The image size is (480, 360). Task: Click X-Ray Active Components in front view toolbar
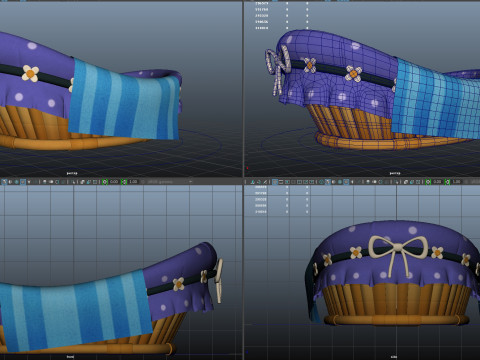tap(88, 182)
